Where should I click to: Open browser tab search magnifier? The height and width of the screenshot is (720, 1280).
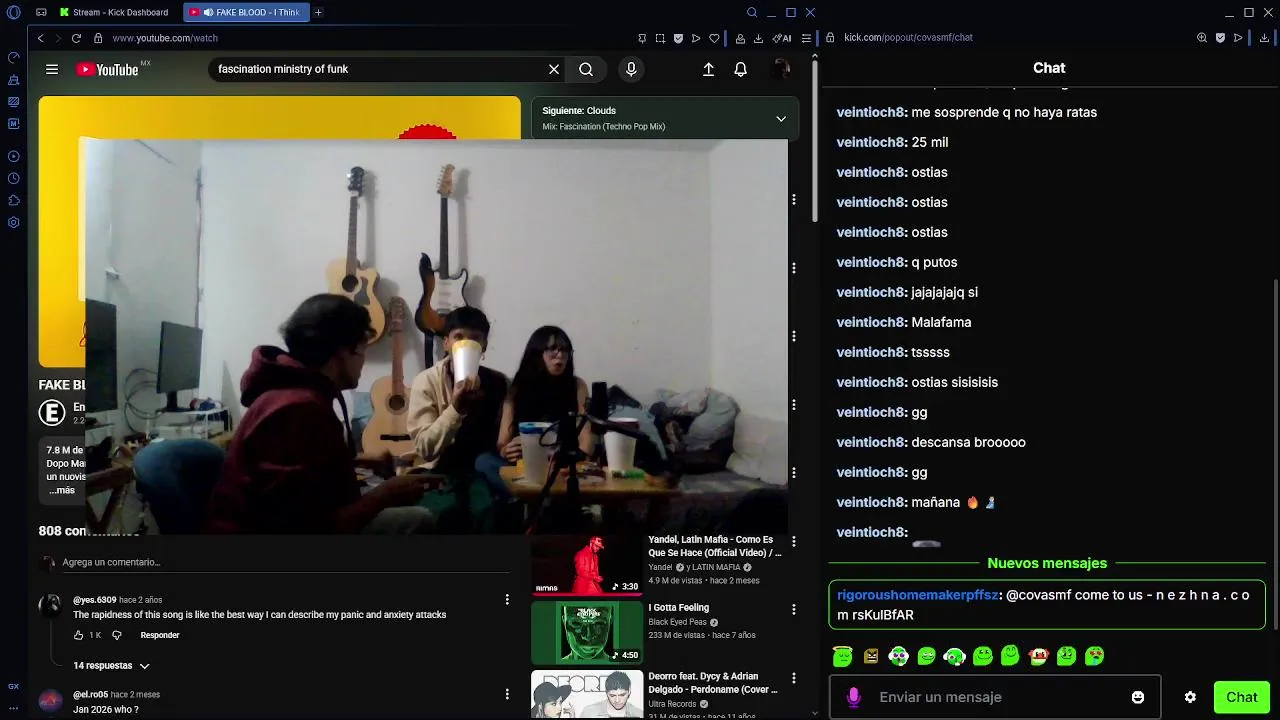(x=752, y=12)
